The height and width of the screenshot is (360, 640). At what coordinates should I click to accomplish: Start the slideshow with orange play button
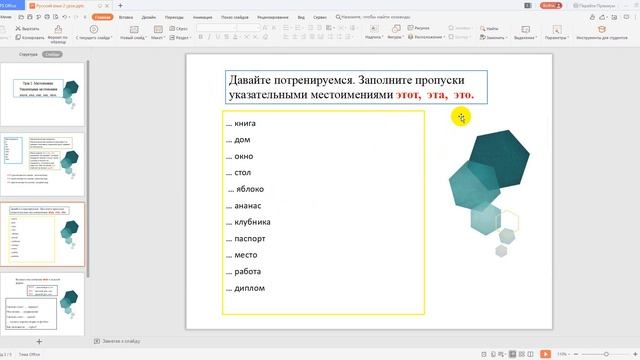tap(545, 354)
